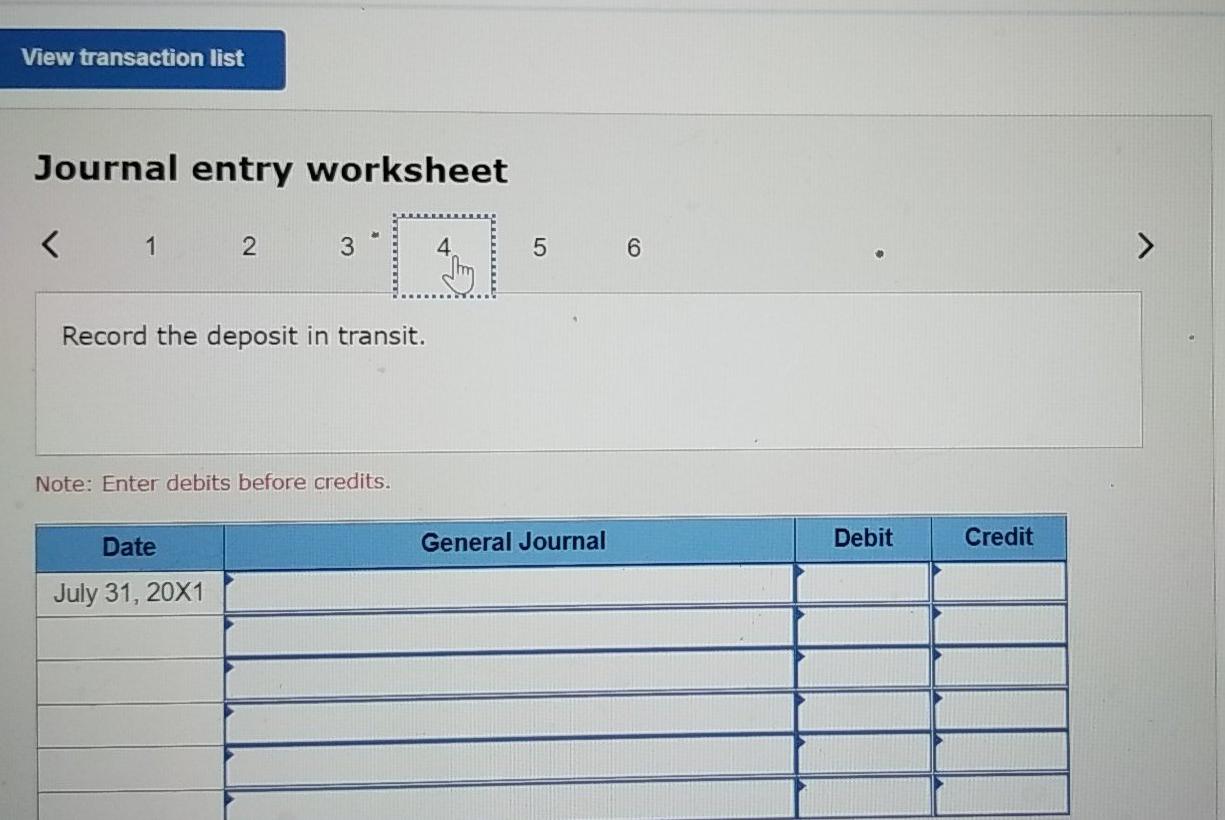The width and height of the screenshot is (1225, 820).
Task: Click the 'Note: Enter debits before credits.' text
Action: [x=213, y=483]
